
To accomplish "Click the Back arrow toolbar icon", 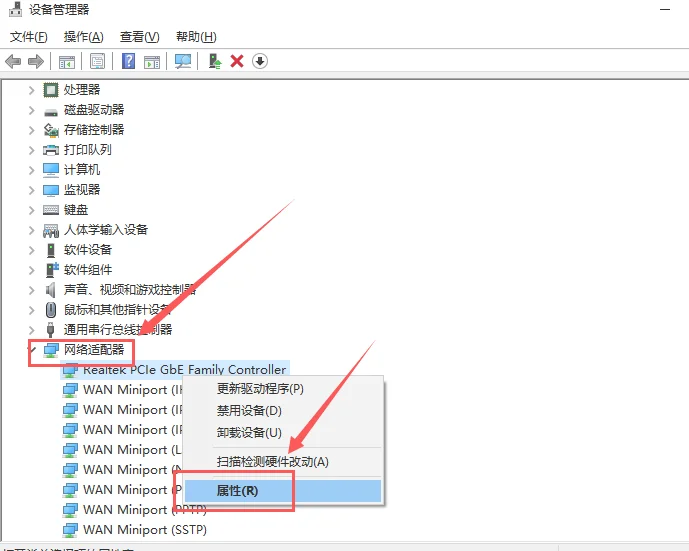I will point(13,62).
